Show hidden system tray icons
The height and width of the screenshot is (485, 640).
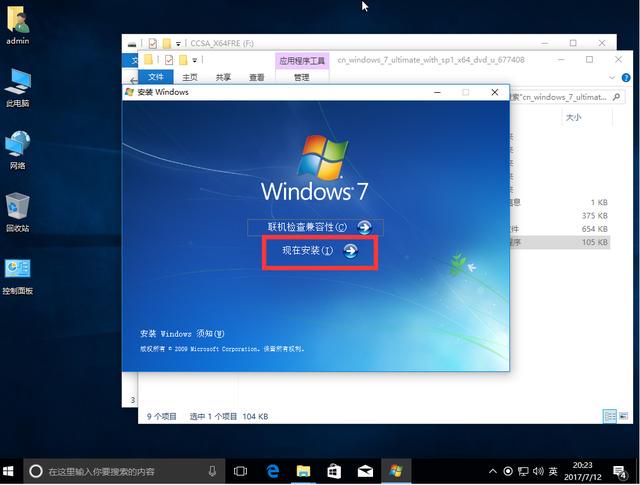coord(493,472)
